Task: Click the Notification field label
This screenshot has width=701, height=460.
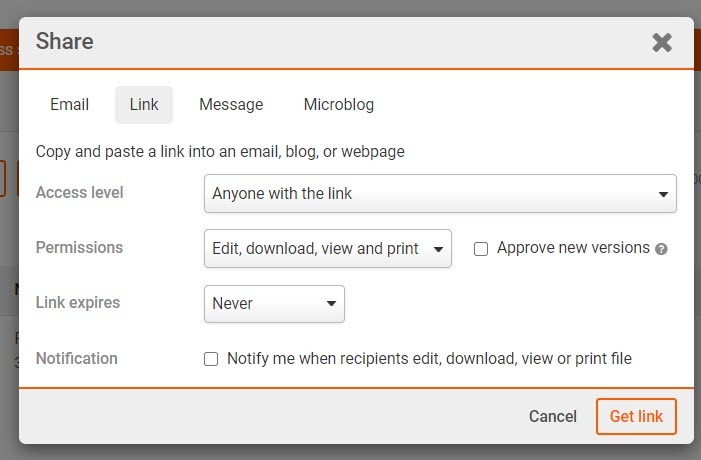Action: [76, 358]
